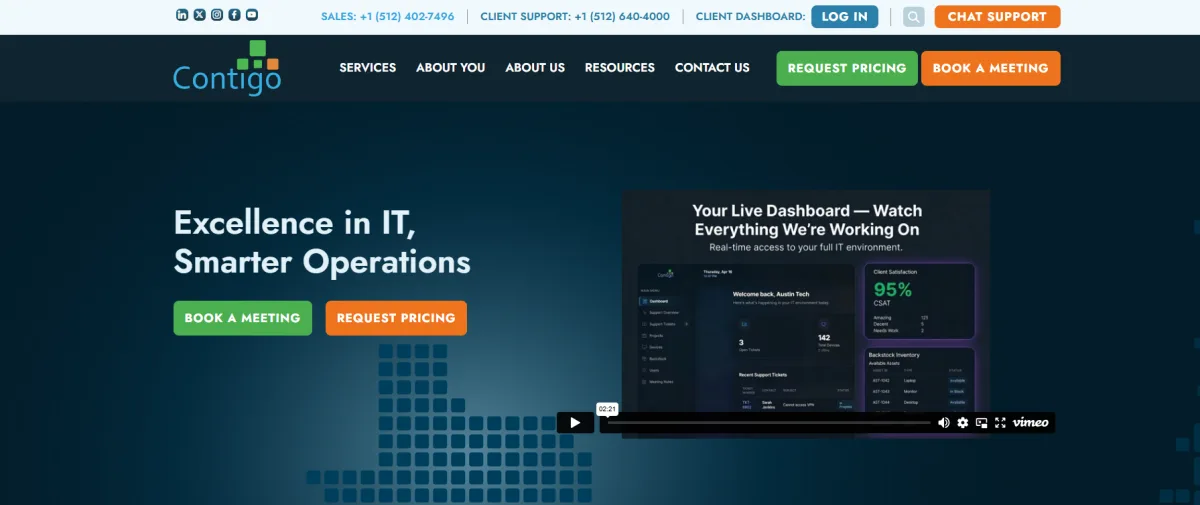This screenshot has height=505, width=1200.
Task: Click the "Excellence in IT, Smarter Operations" headline
Action: (322, 242)
